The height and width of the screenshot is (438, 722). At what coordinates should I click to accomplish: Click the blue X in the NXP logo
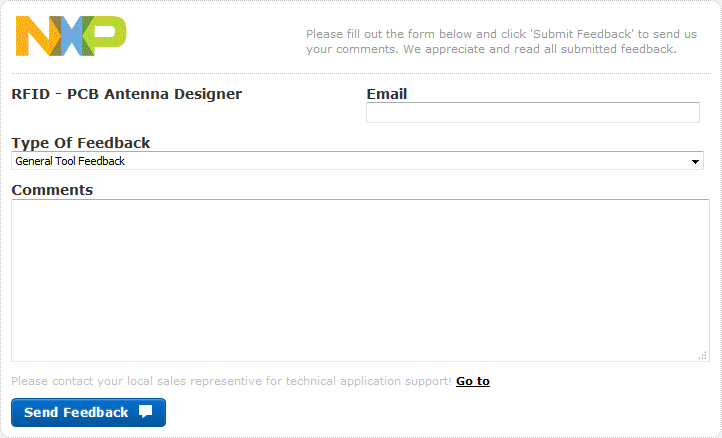click(70, 36)
